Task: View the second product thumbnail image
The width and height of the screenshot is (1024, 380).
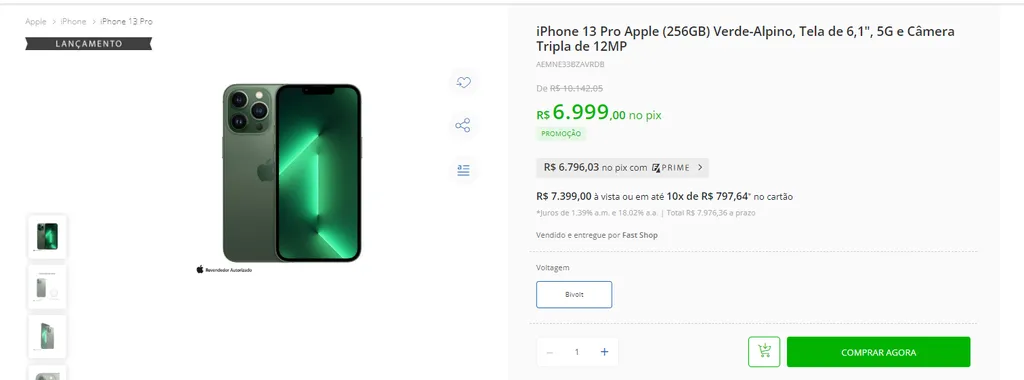Action: [x=47, y=287]
